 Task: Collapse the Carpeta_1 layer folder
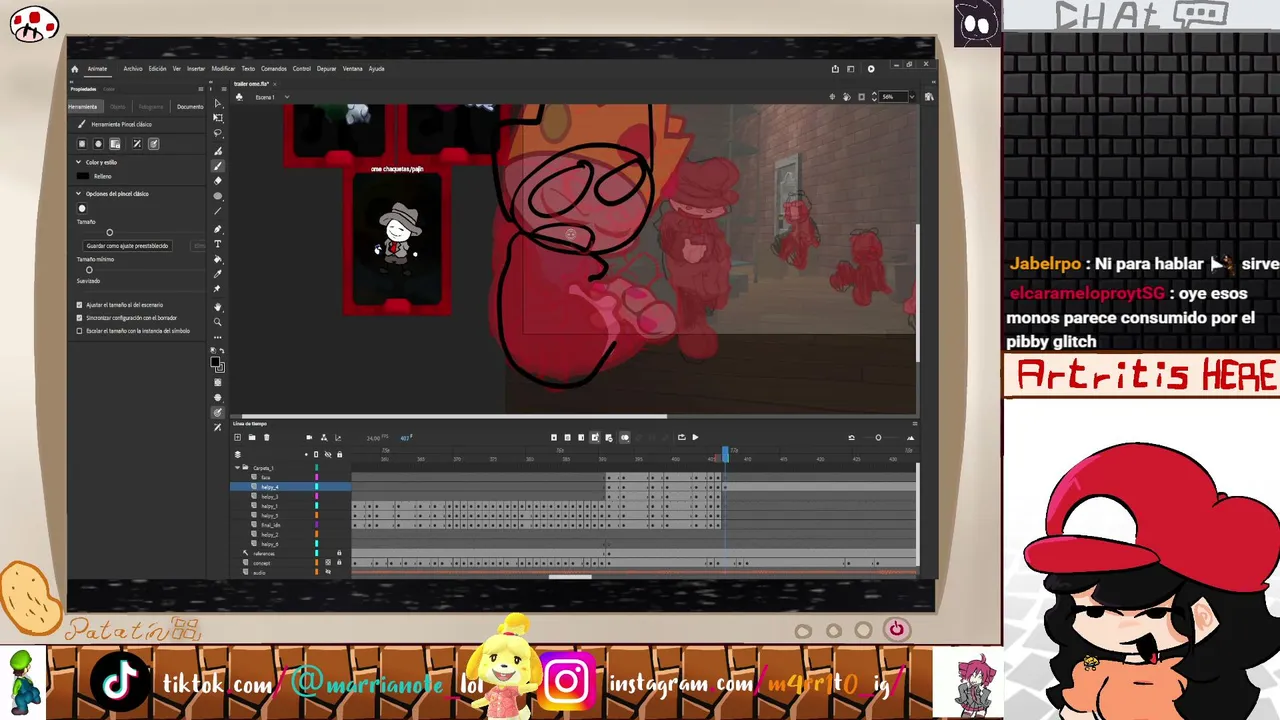pos(238,468)
